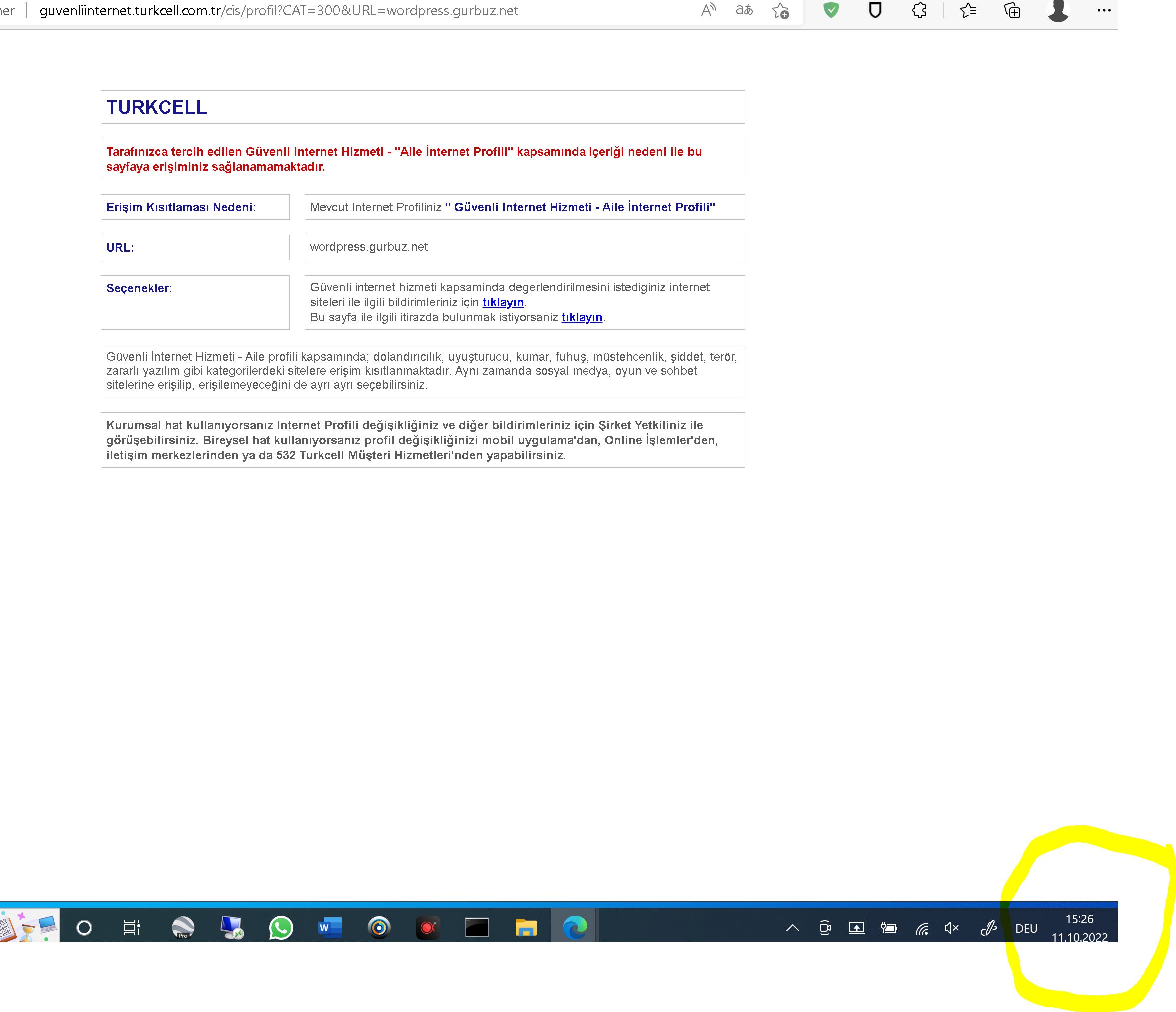Open the red screen recorder app on taskbar
The width and height of the screenshot is (1176, 1012).
point(427,928)
